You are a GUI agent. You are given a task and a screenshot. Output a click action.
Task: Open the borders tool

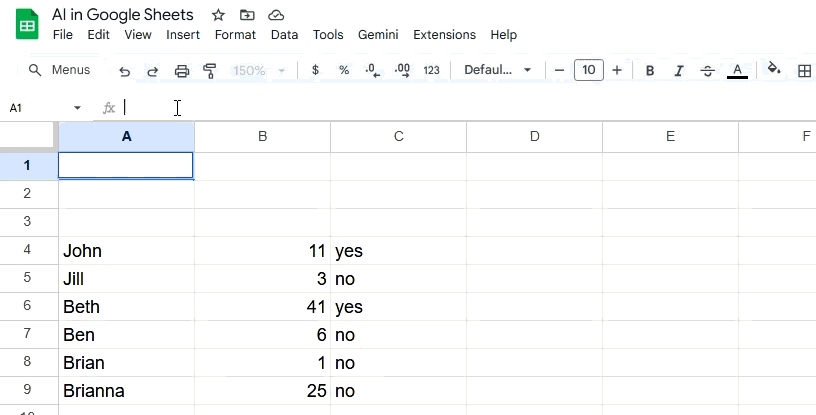[x=805, y=70]
